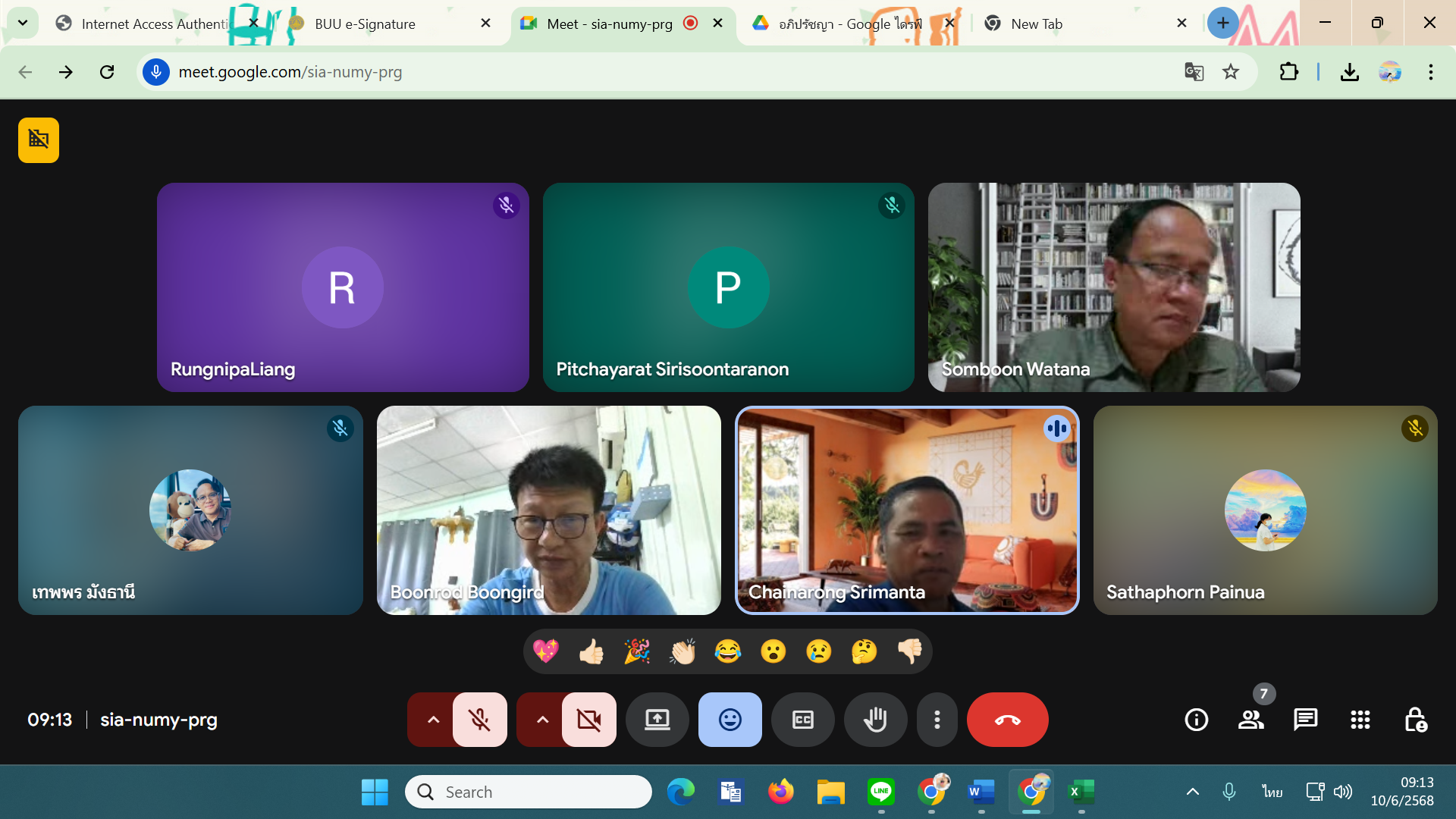
Task: Toggle camera on/off button
Action: coord(589,720)
